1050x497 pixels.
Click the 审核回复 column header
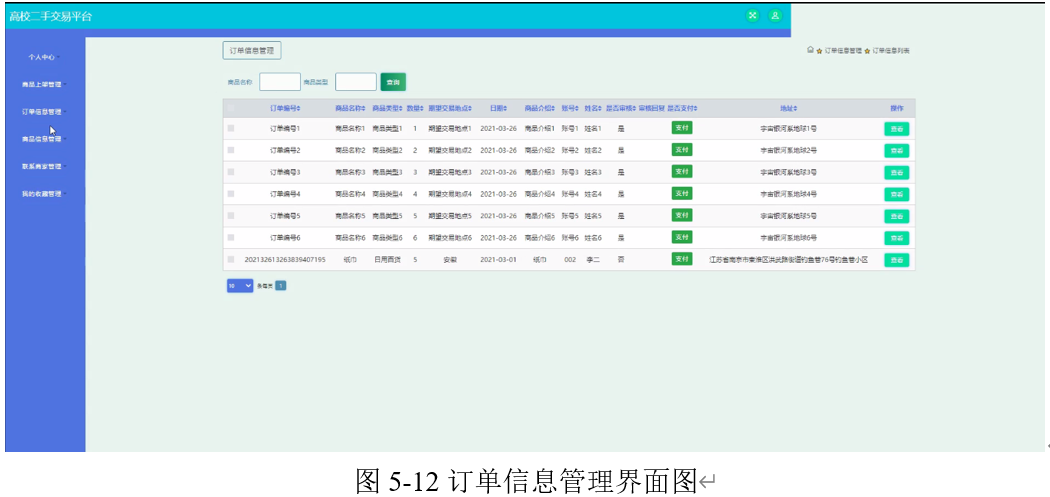(652, 108)
